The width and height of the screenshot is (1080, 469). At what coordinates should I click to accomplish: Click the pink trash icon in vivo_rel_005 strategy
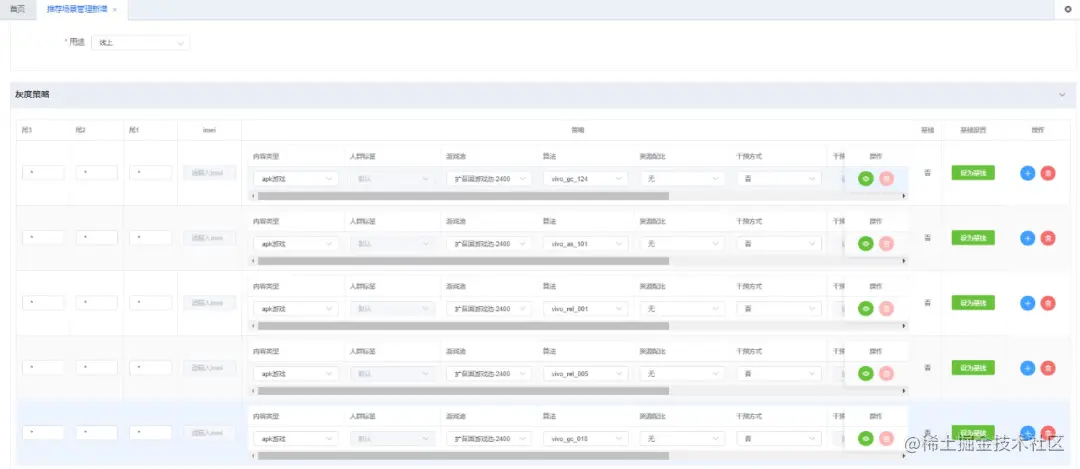click(886, 373)
